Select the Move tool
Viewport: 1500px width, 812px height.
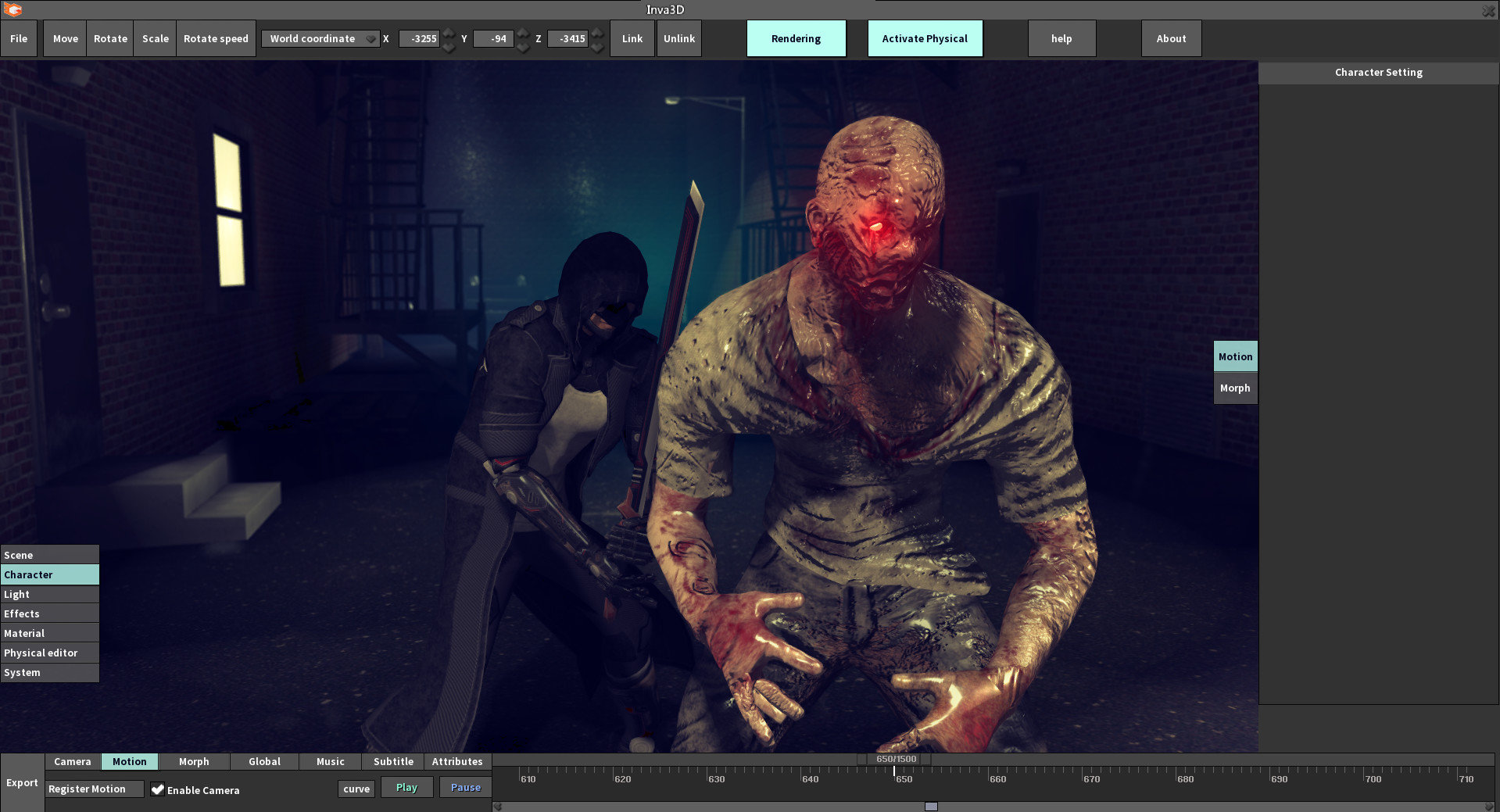coord(65,38)
